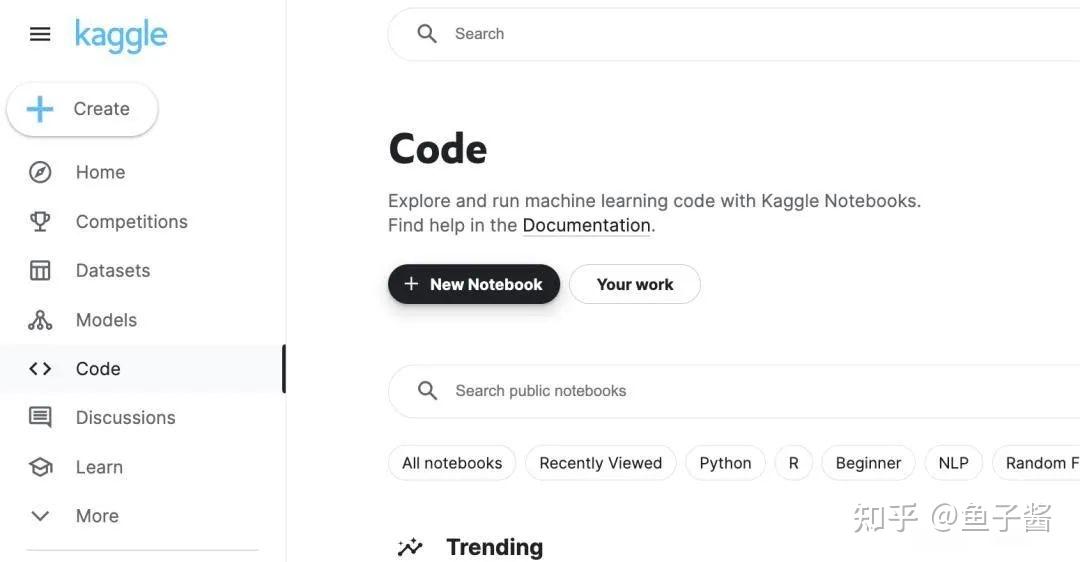Screen dimensions: 1080x562
Task: Click the Datasets table icon
Action: [40, 271]
